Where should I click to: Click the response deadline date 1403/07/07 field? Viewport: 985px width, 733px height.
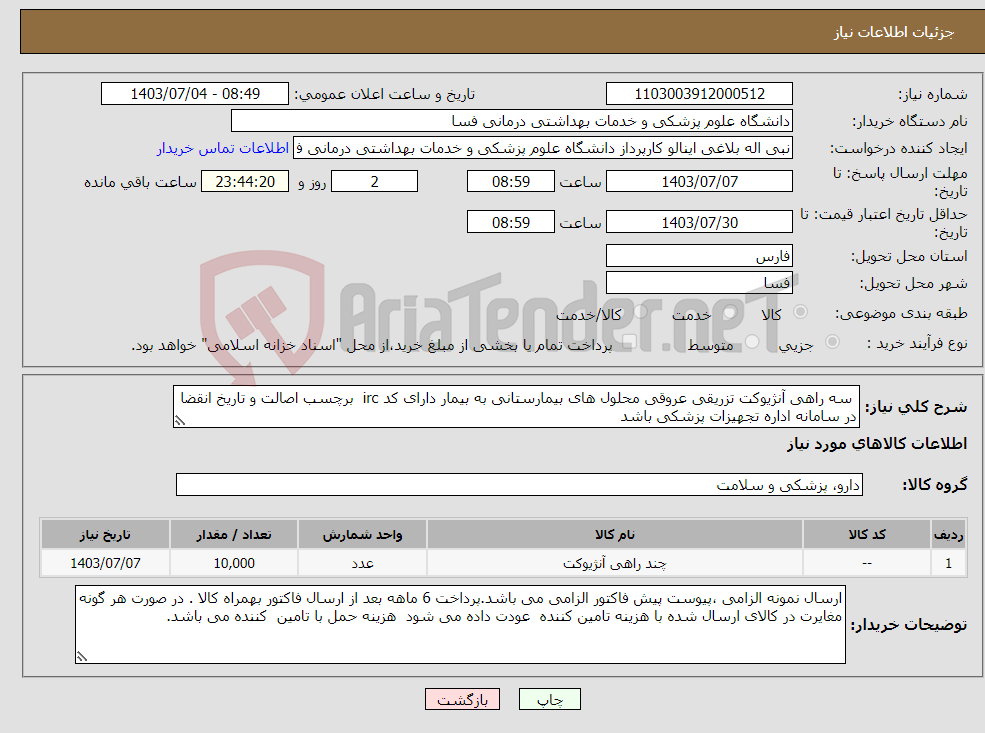[x=699, y=182]
